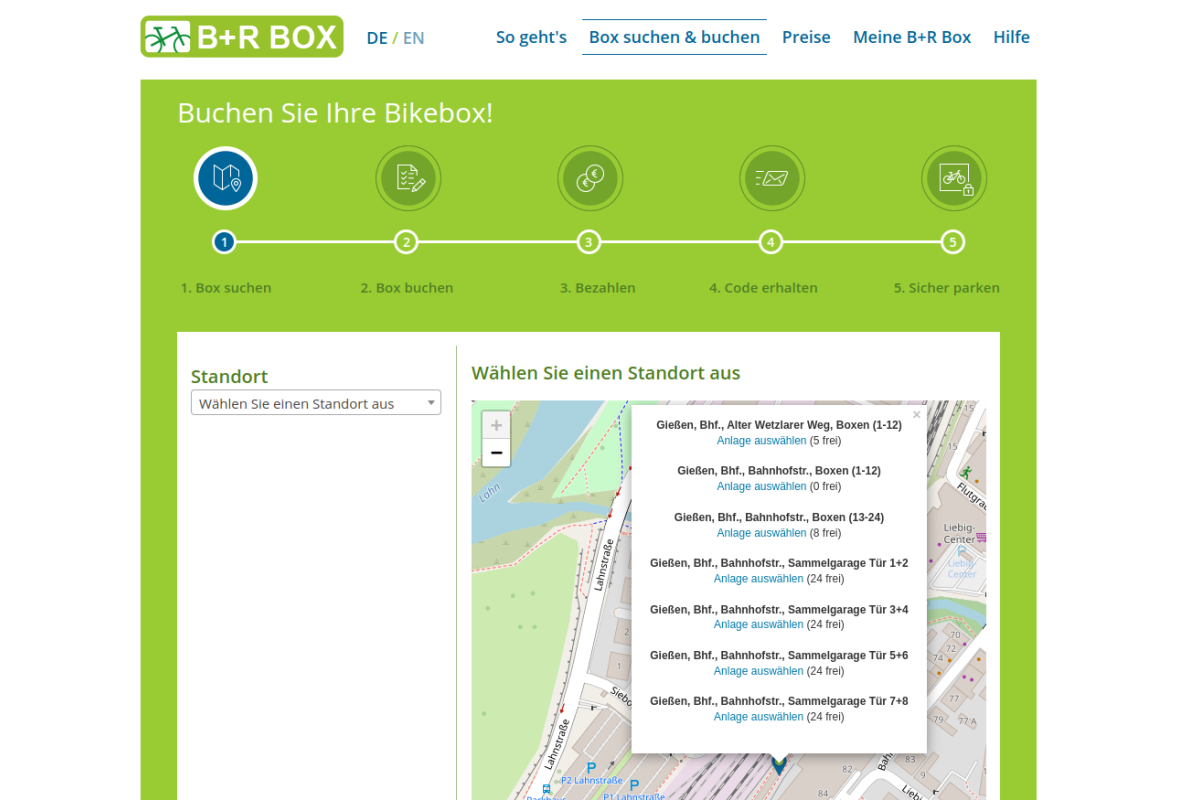
Task: Click the booking form step icon
Action: pos(408,178)
